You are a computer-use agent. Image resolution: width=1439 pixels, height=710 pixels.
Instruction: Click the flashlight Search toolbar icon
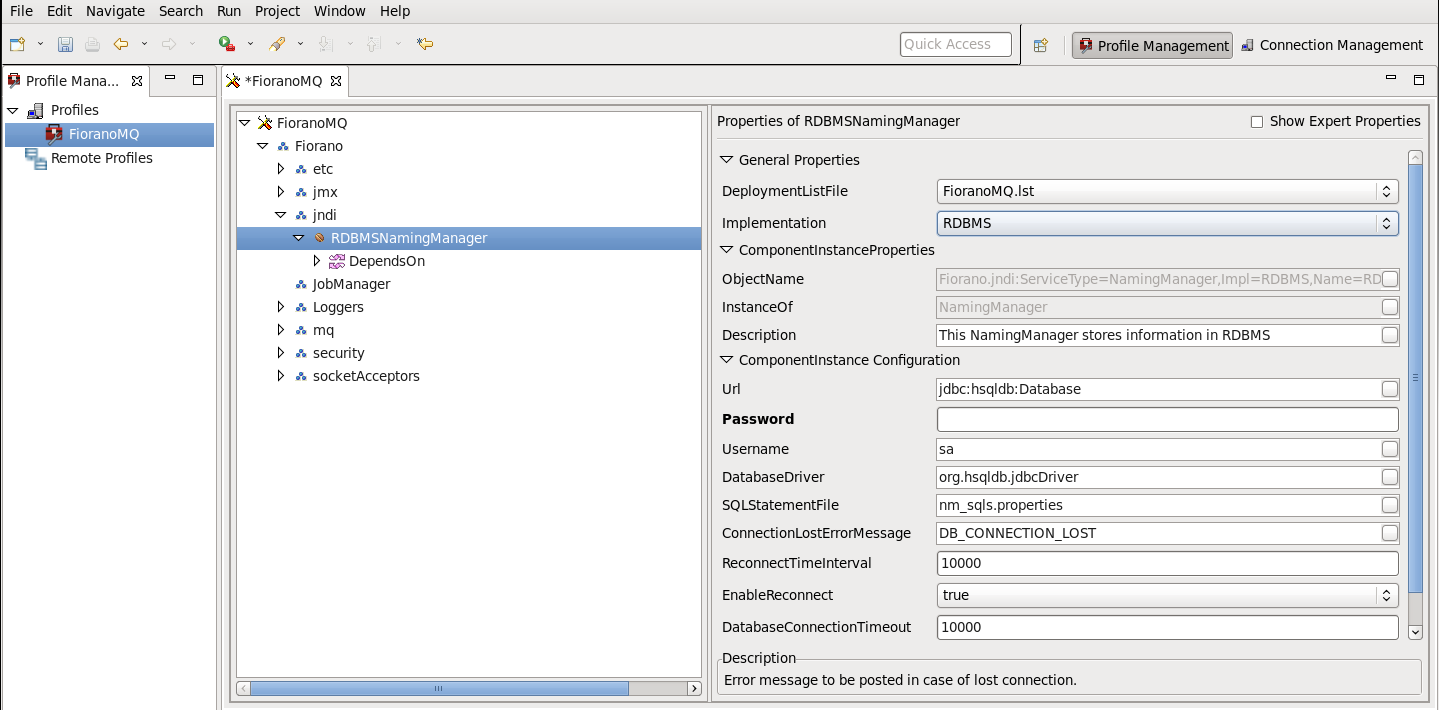coord(278,44)
